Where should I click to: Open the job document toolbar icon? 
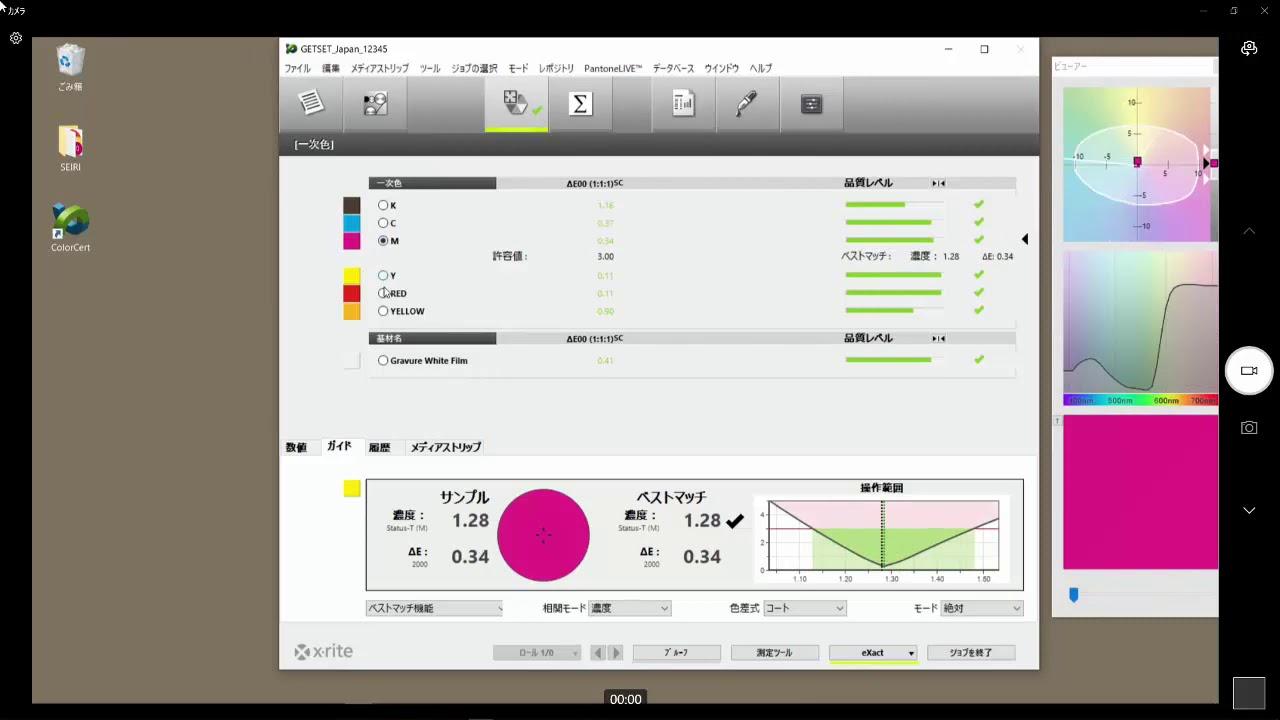tap(311, 103)
